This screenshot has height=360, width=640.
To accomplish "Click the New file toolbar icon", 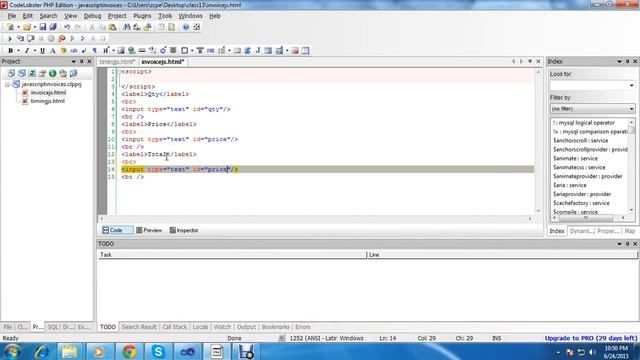I will tap(10, 27).
